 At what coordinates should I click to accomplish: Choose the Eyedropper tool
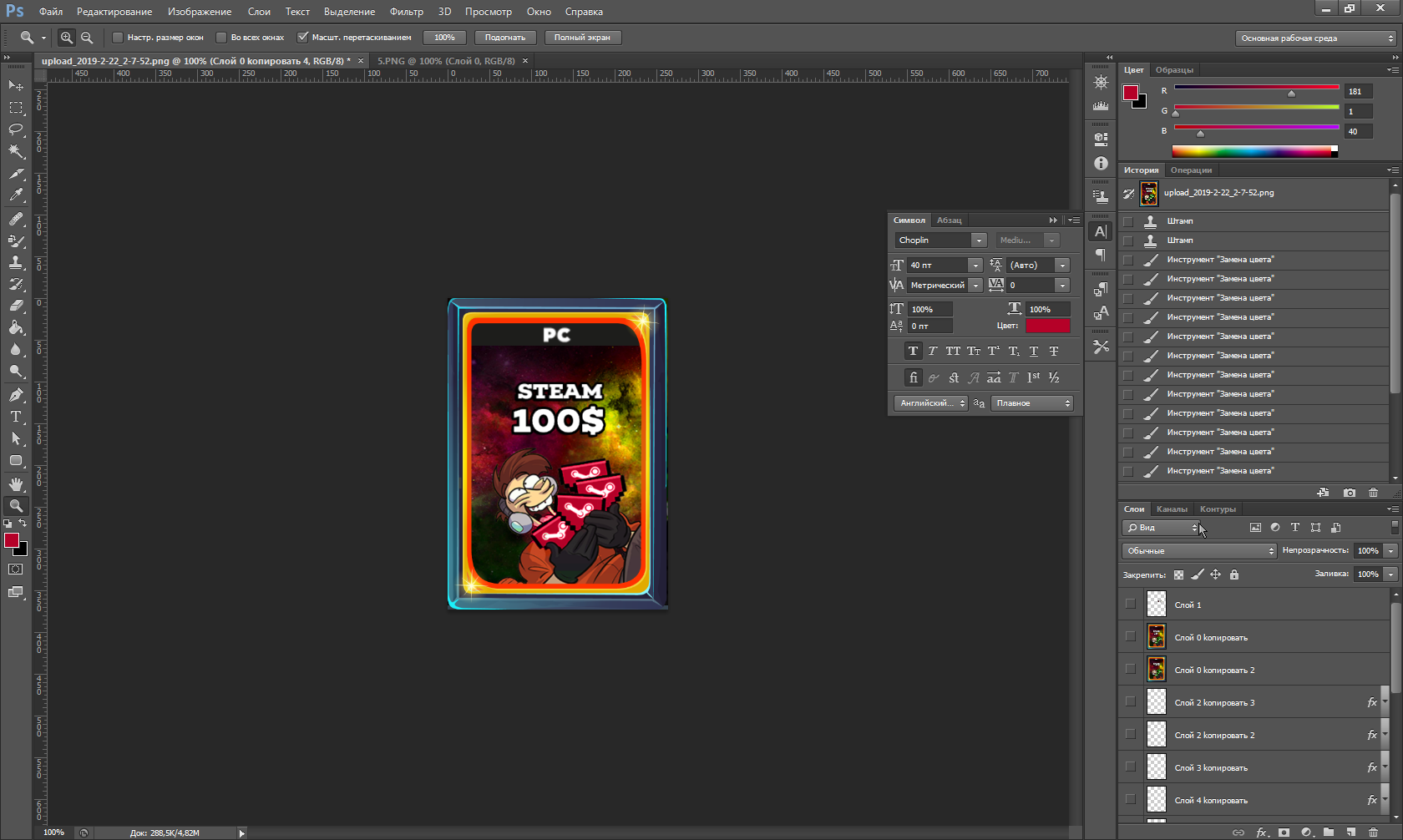tap(16, 195)
